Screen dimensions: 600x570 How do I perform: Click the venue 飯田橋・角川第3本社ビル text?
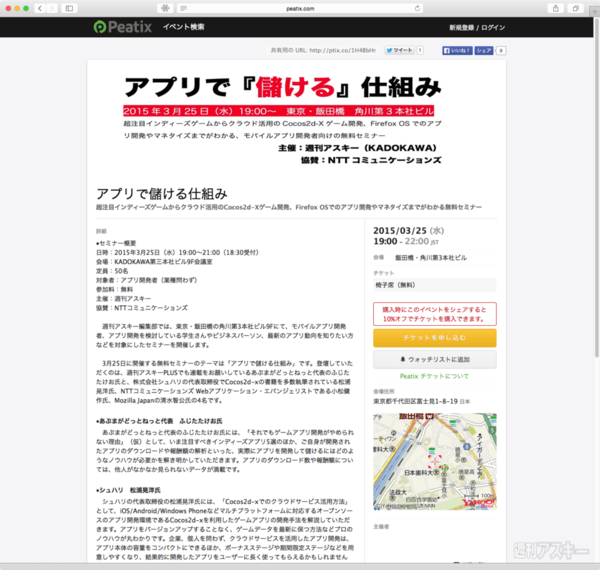[431, 257]
